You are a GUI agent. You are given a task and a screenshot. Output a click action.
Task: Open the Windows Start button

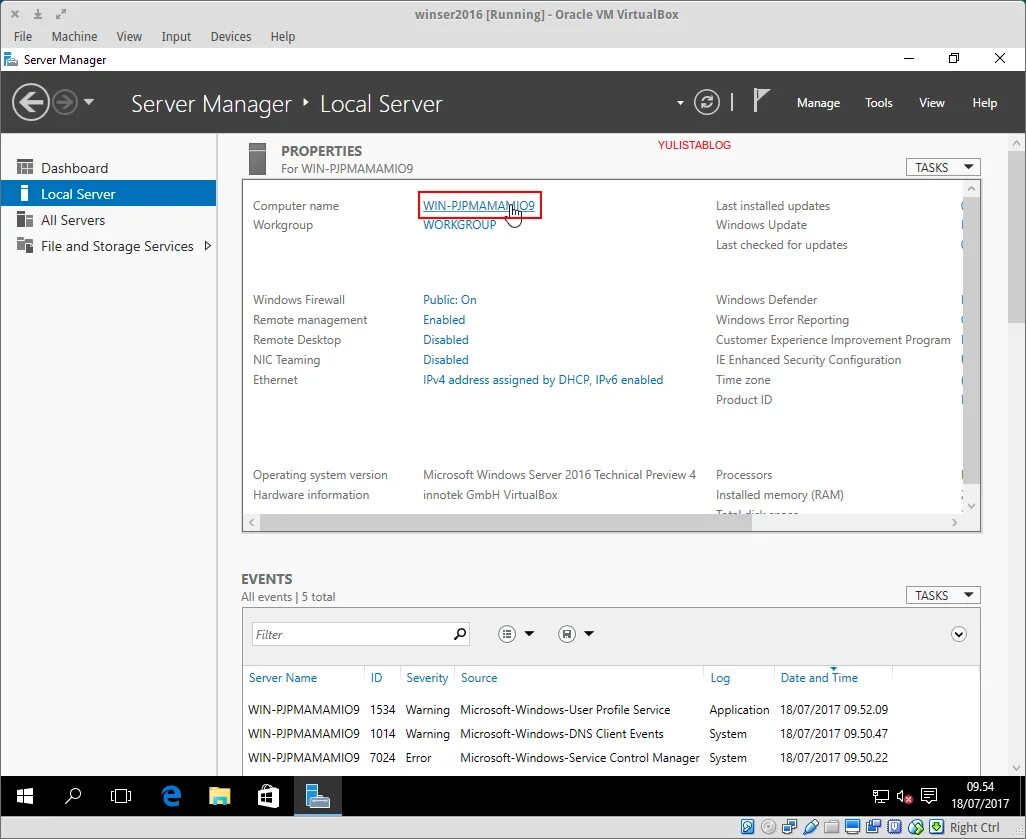tap(24, 796)
